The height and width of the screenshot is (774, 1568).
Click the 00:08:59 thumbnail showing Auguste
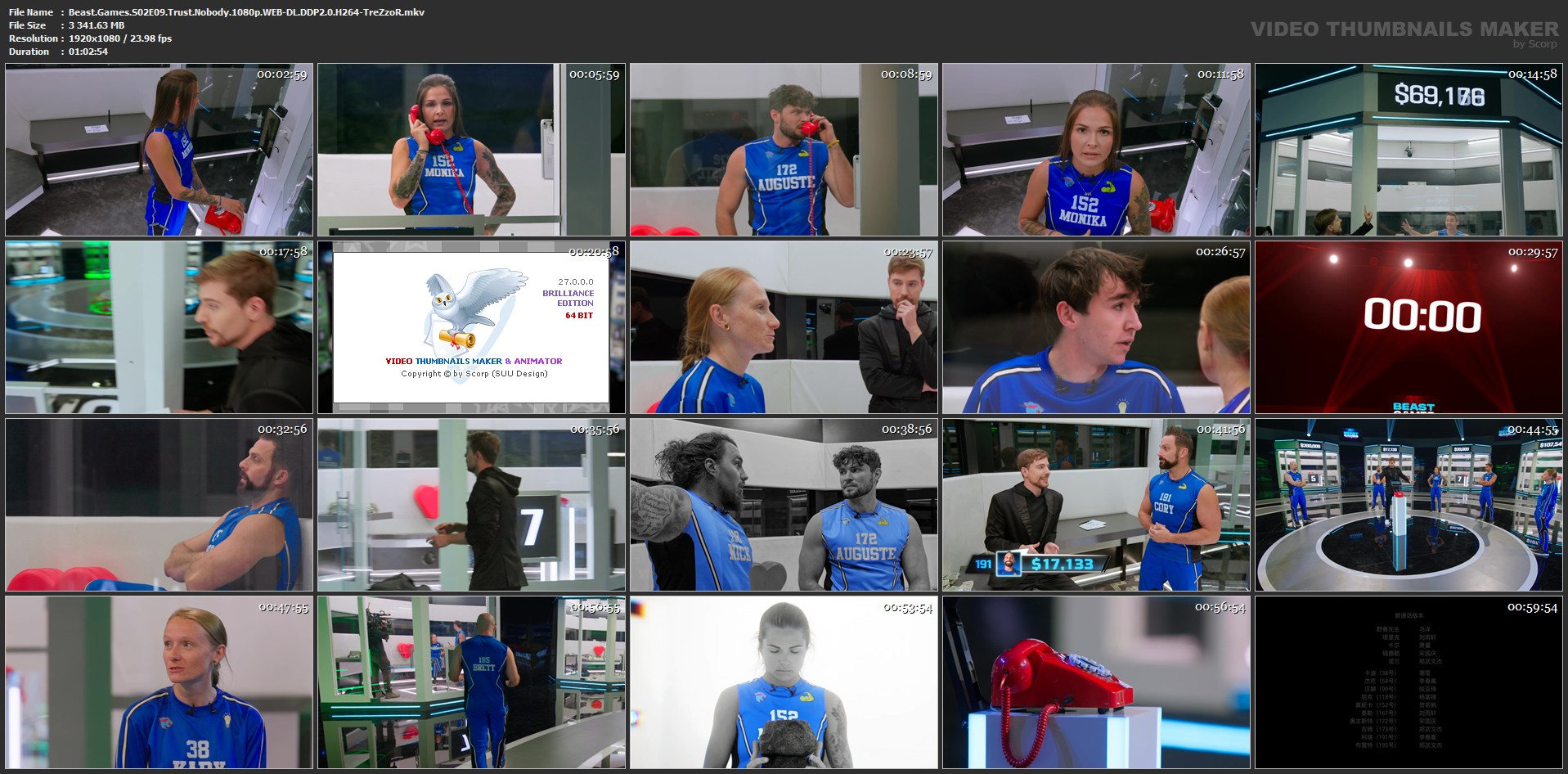tap(784, 150)
